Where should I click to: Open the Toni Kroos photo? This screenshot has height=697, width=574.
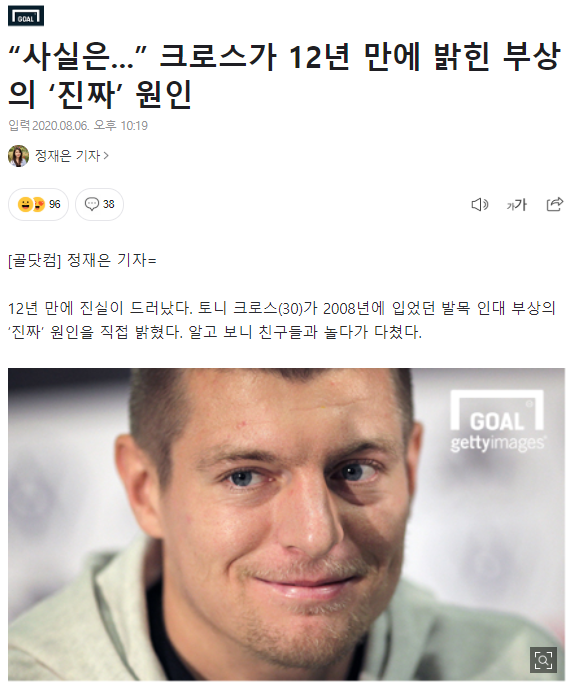point(286,525)
